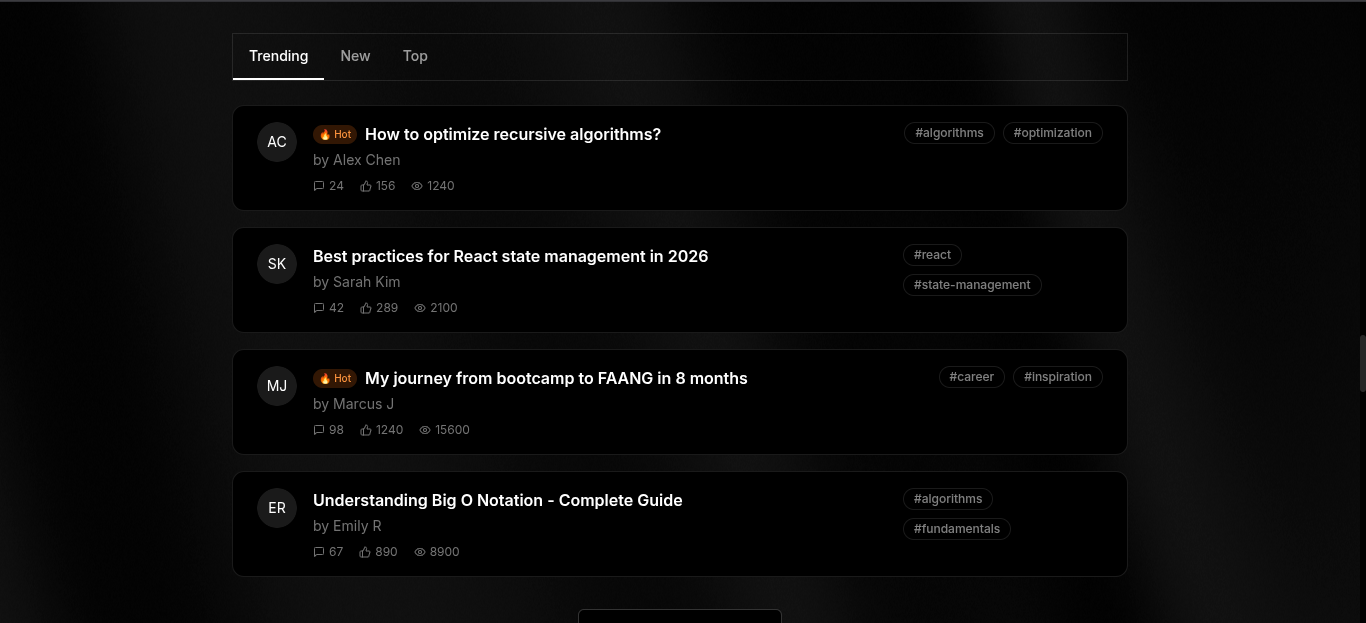Click eye icon on Big O Notation post
The width and height of the screenshot is (1366, 623).
coord(420,552)
